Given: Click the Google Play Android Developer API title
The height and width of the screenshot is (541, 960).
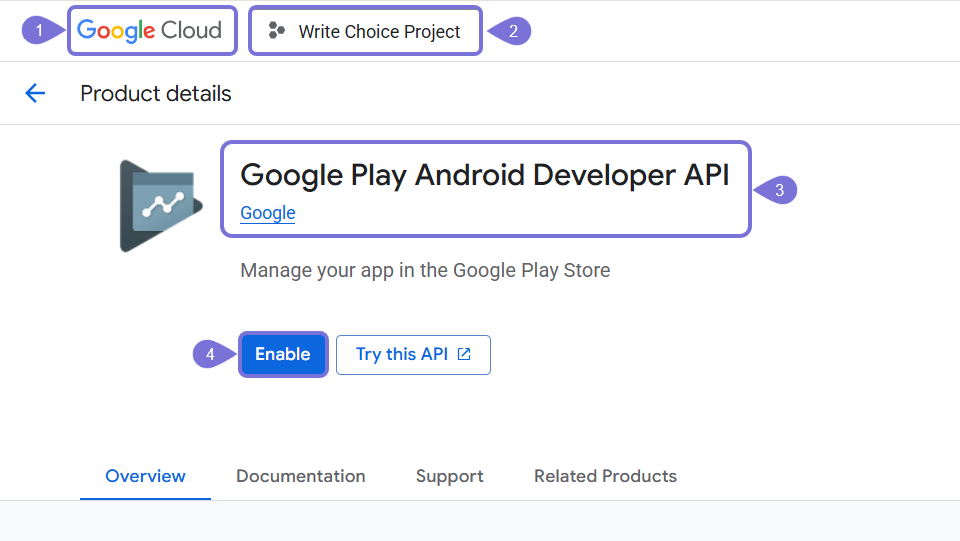Looking at the screenshot, I should coord(485,175).
